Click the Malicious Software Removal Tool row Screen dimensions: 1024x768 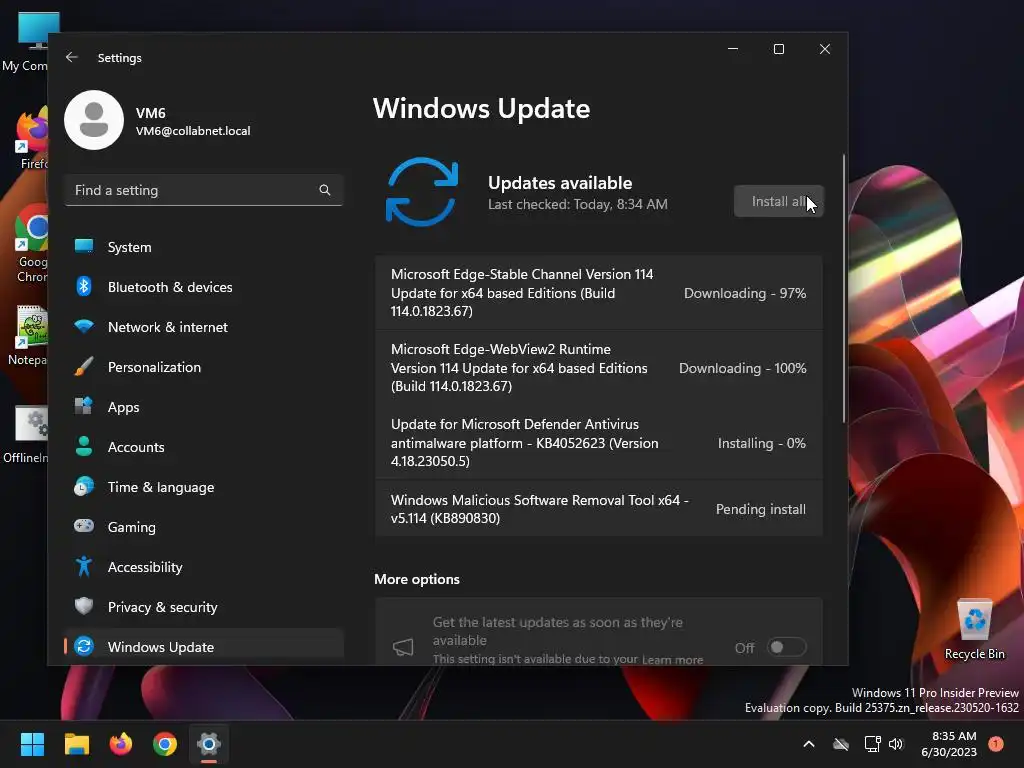click(x=598, y=509)
